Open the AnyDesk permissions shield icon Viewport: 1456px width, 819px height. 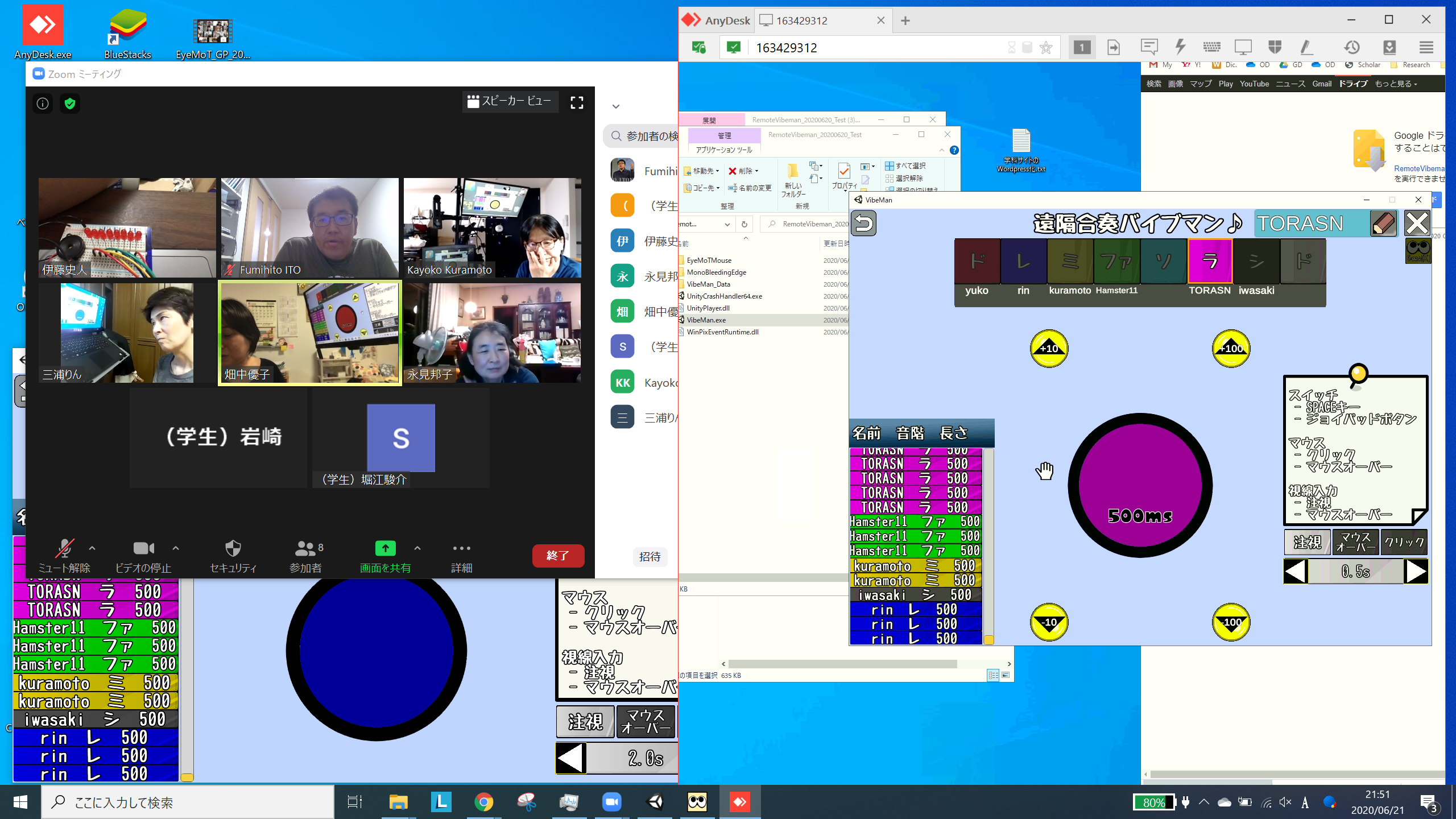(x=1275, y=47)
